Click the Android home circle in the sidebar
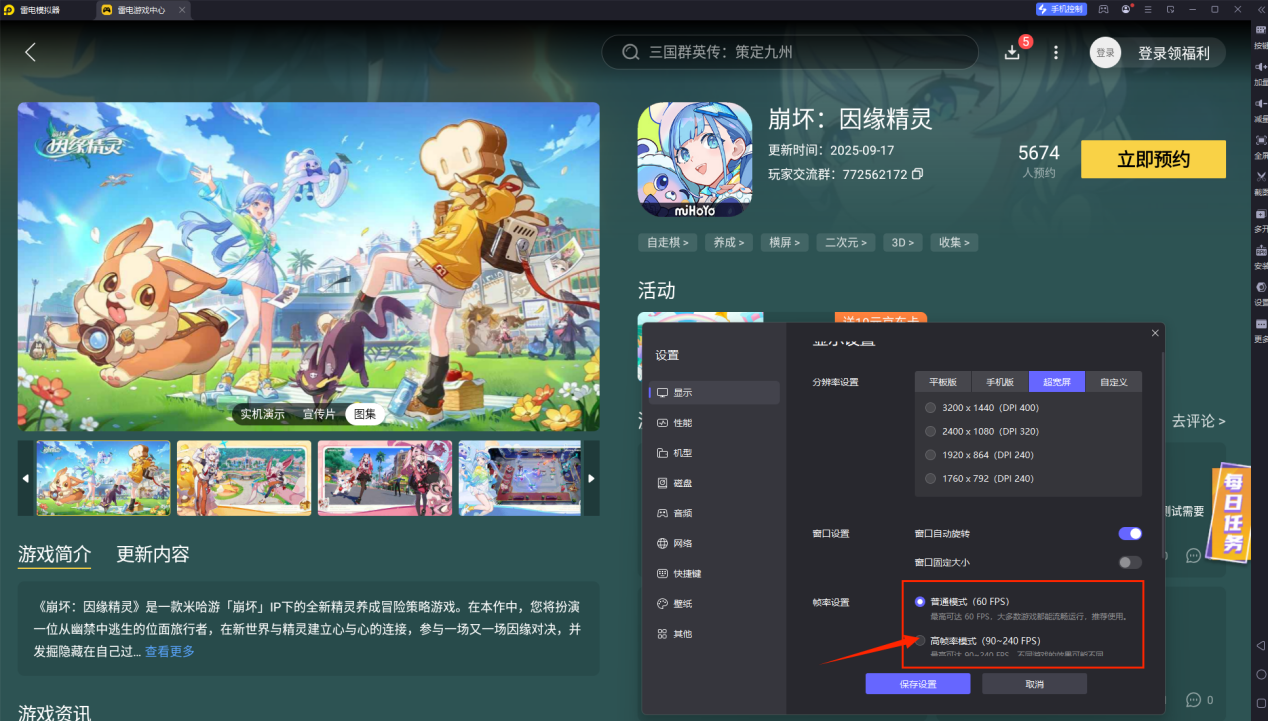Viewport: 1268px width, 721px height. [x=1260, y=674]
